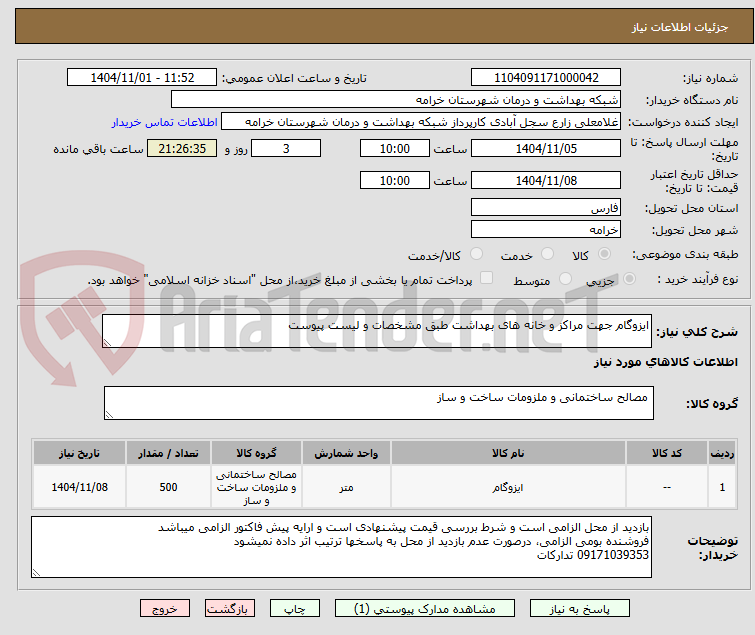Open مشاهده مدارک پیوستی (1) button
This screenshot has height=635, width=755.
(x=425, y=609)
